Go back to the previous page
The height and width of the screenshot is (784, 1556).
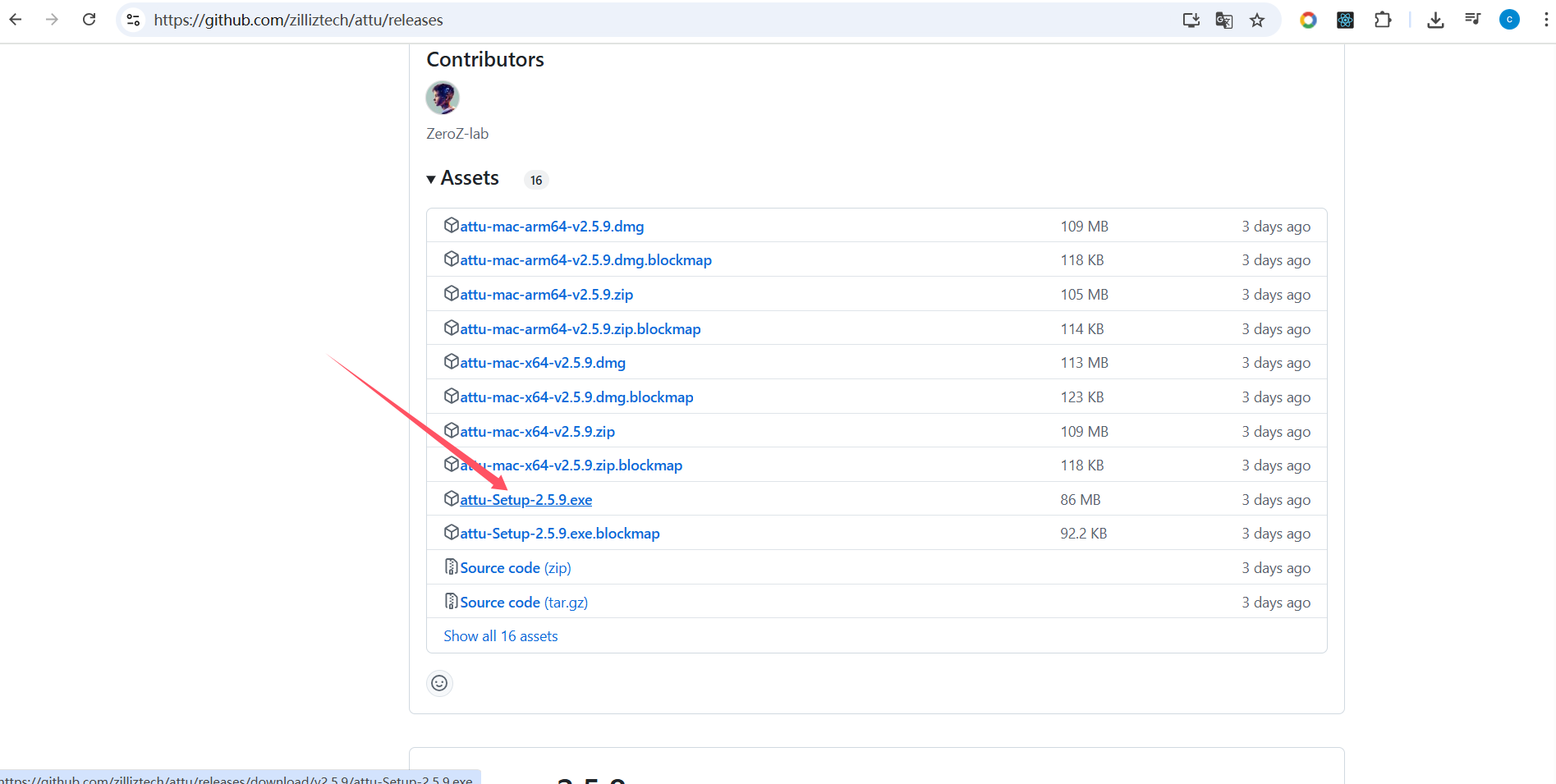click(x=16, y=20)
